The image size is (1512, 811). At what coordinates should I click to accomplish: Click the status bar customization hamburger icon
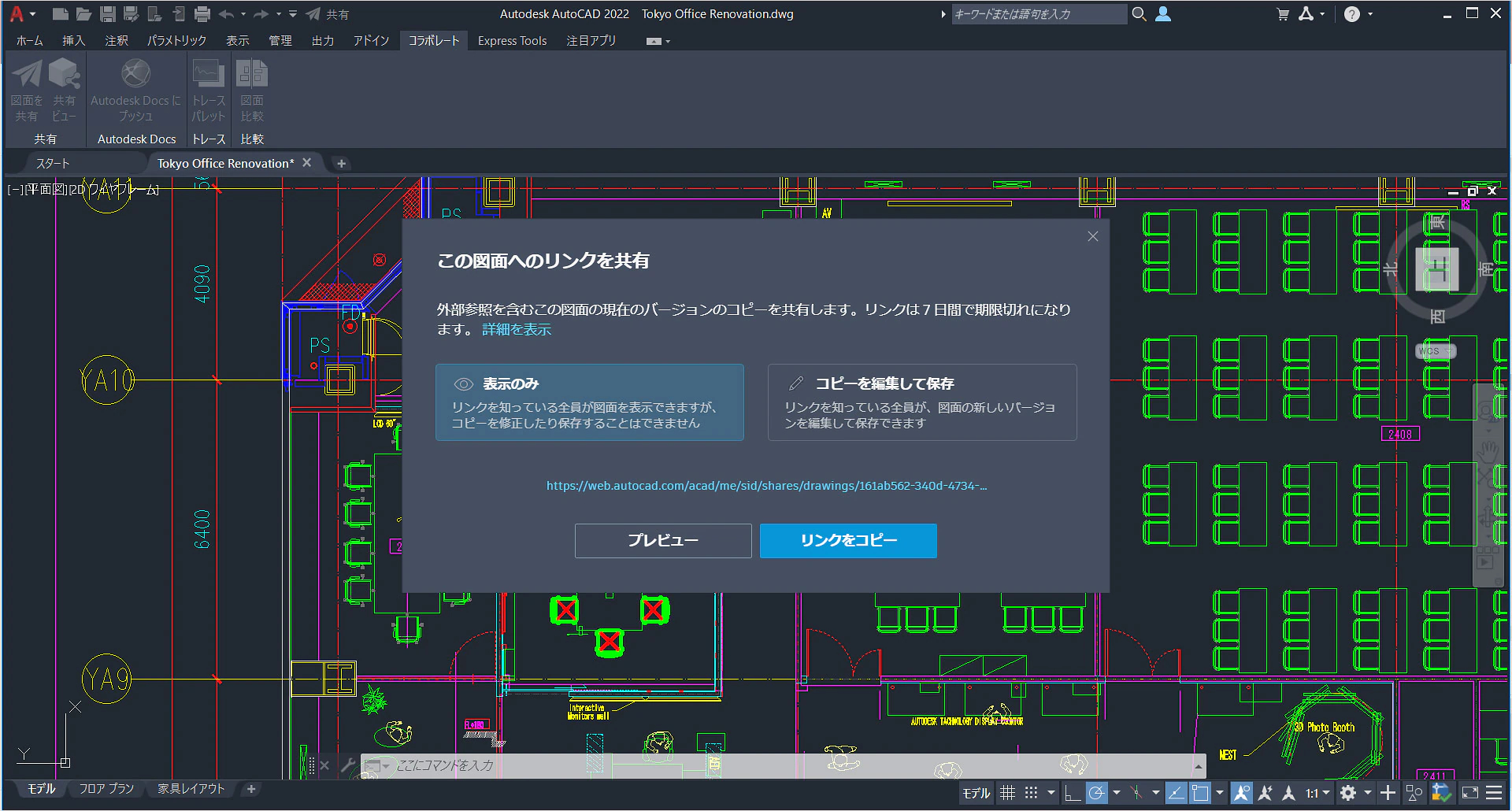tap(1494, 793)
